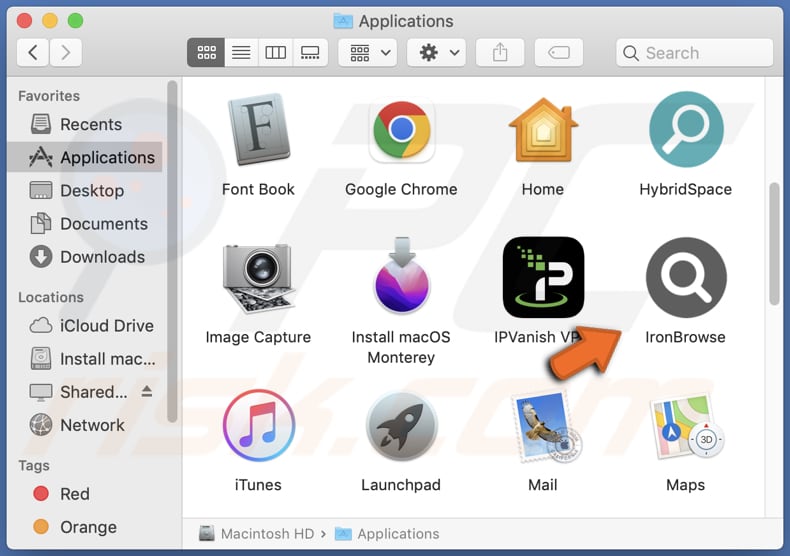Go forward with the right chevron button
This screenshot has height=556, width=790.
(65, 52)
